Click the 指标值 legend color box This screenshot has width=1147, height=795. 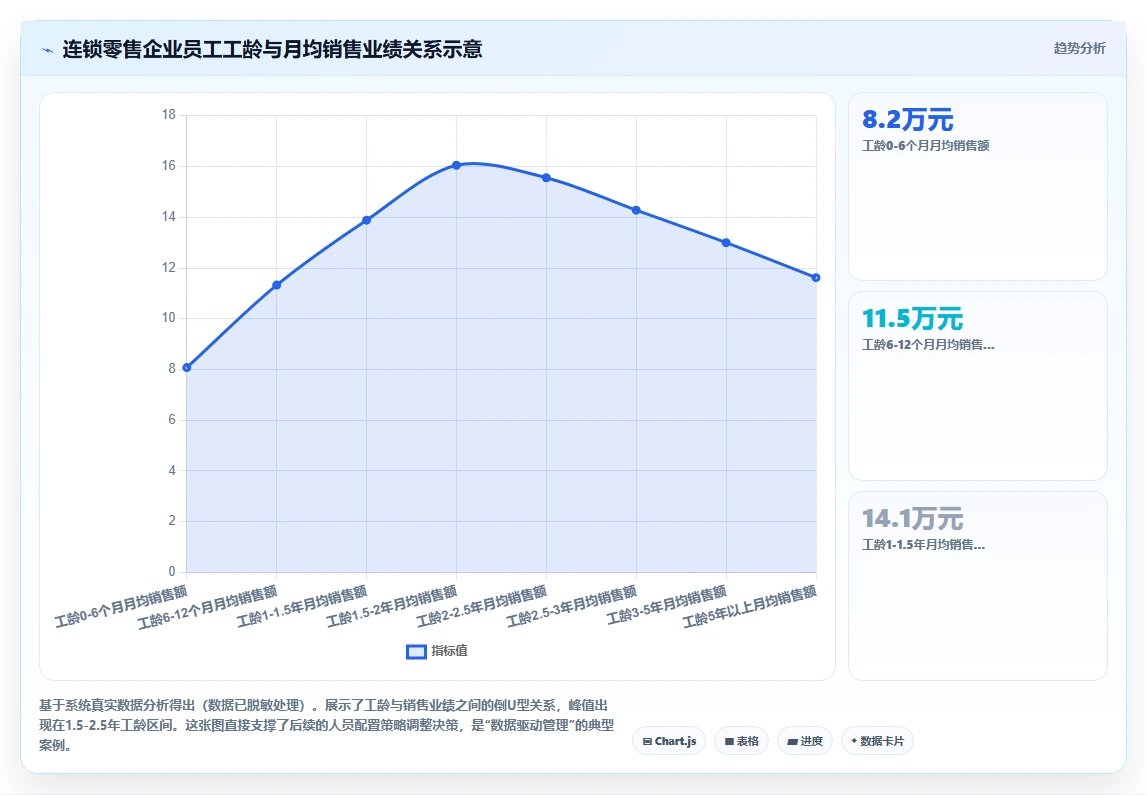(416, 652)
